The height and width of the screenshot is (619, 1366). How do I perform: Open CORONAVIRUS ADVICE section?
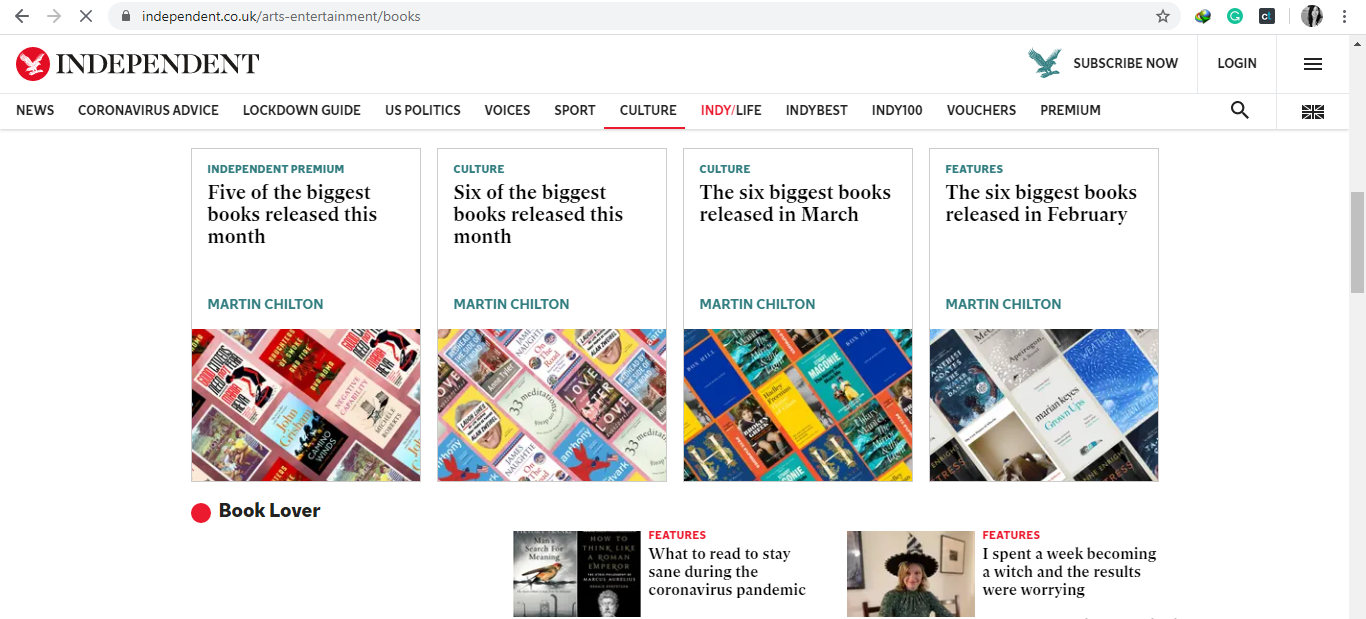[x=148, y=110]
